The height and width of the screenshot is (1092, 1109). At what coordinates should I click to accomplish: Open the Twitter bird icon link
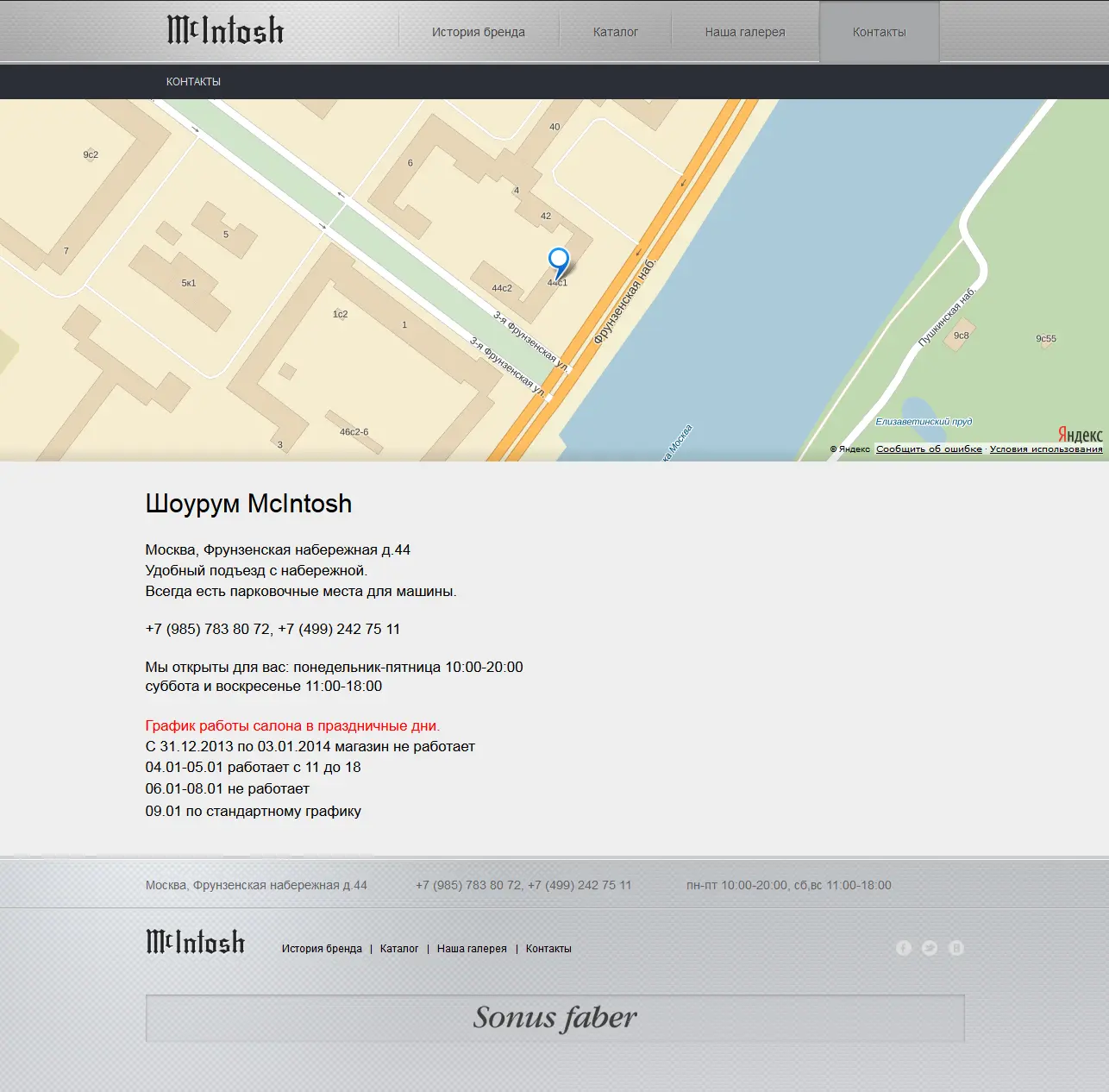[930, 948]
